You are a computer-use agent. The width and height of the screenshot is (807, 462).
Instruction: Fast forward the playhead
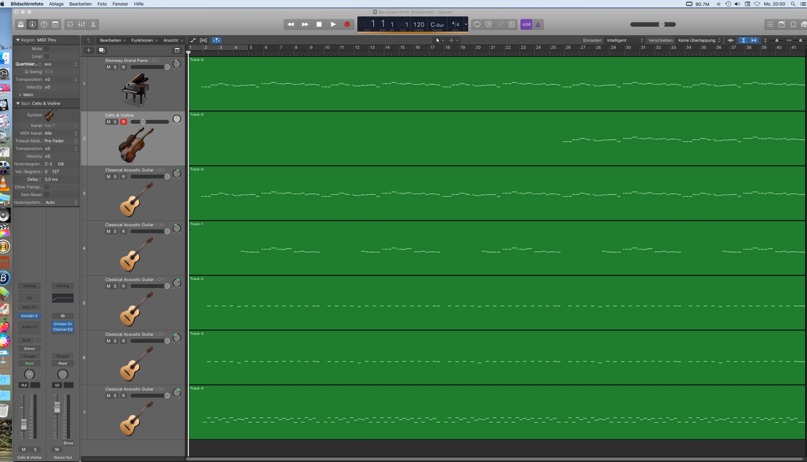click(305, 24)
